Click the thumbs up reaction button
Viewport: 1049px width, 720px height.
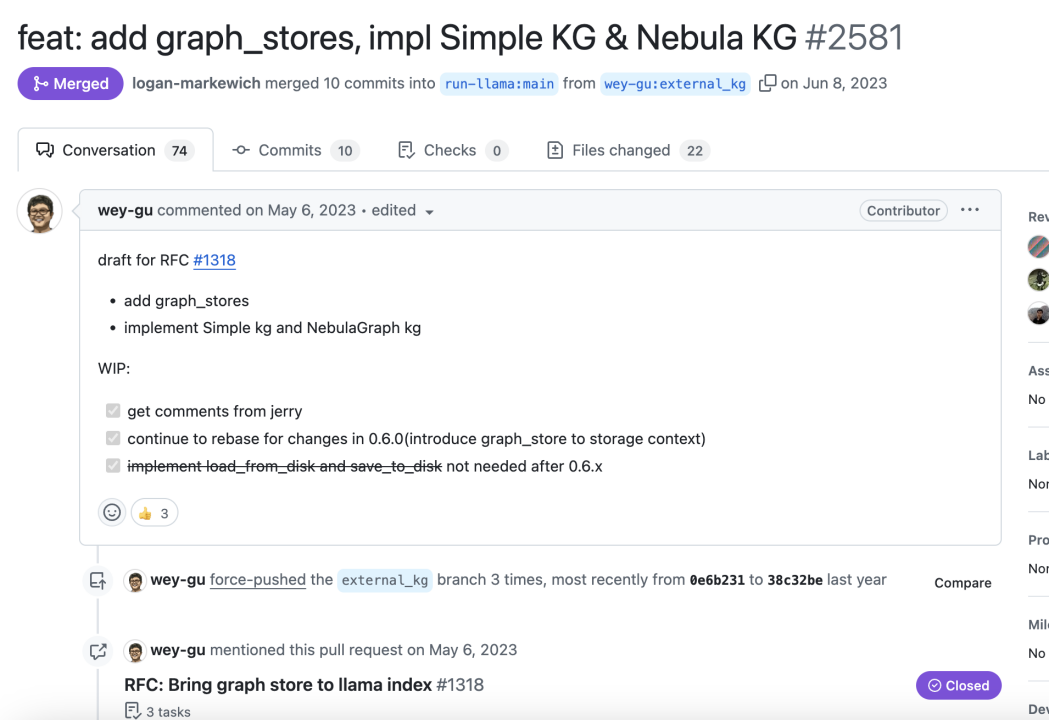[154, 513]
